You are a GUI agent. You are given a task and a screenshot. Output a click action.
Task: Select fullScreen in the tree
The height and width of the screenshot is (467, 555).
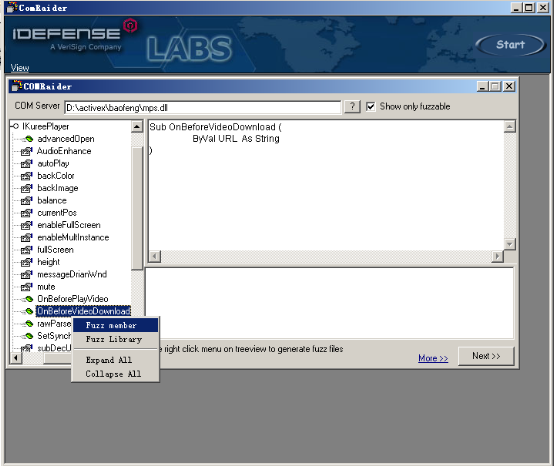coord(55,250)
